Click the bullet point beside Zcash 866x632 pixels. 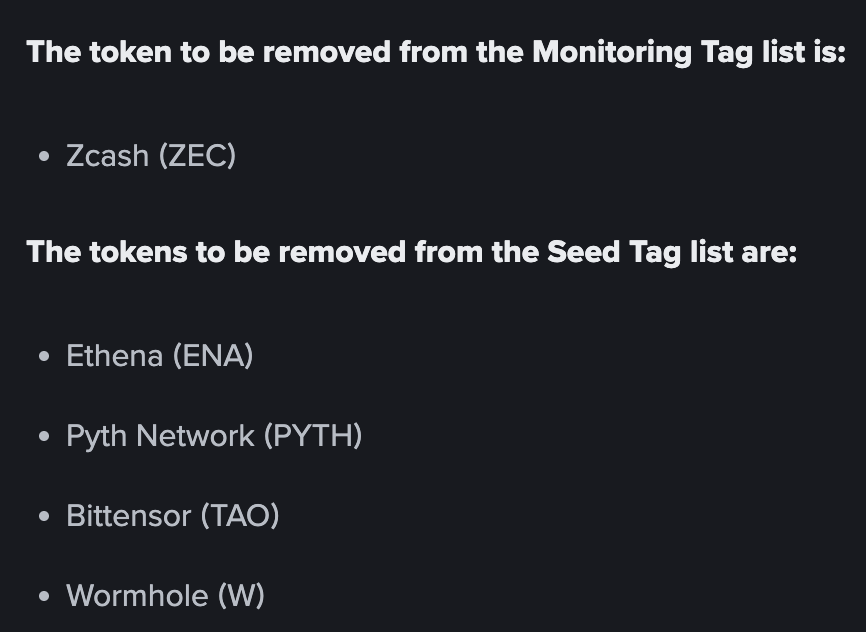pyautogui.click(x=45, y=156)
